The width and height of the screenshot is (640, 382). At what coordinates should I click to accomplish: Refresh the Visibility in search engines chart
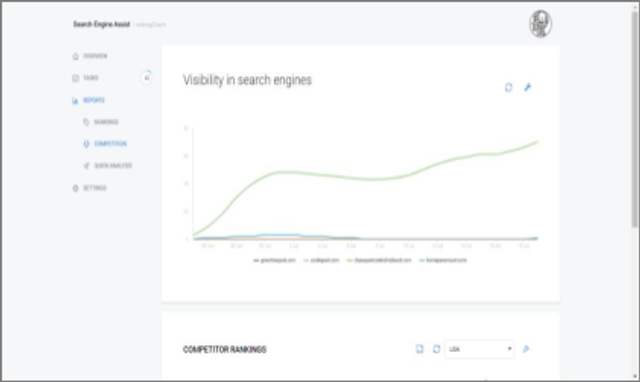click(x=508, y=87)
